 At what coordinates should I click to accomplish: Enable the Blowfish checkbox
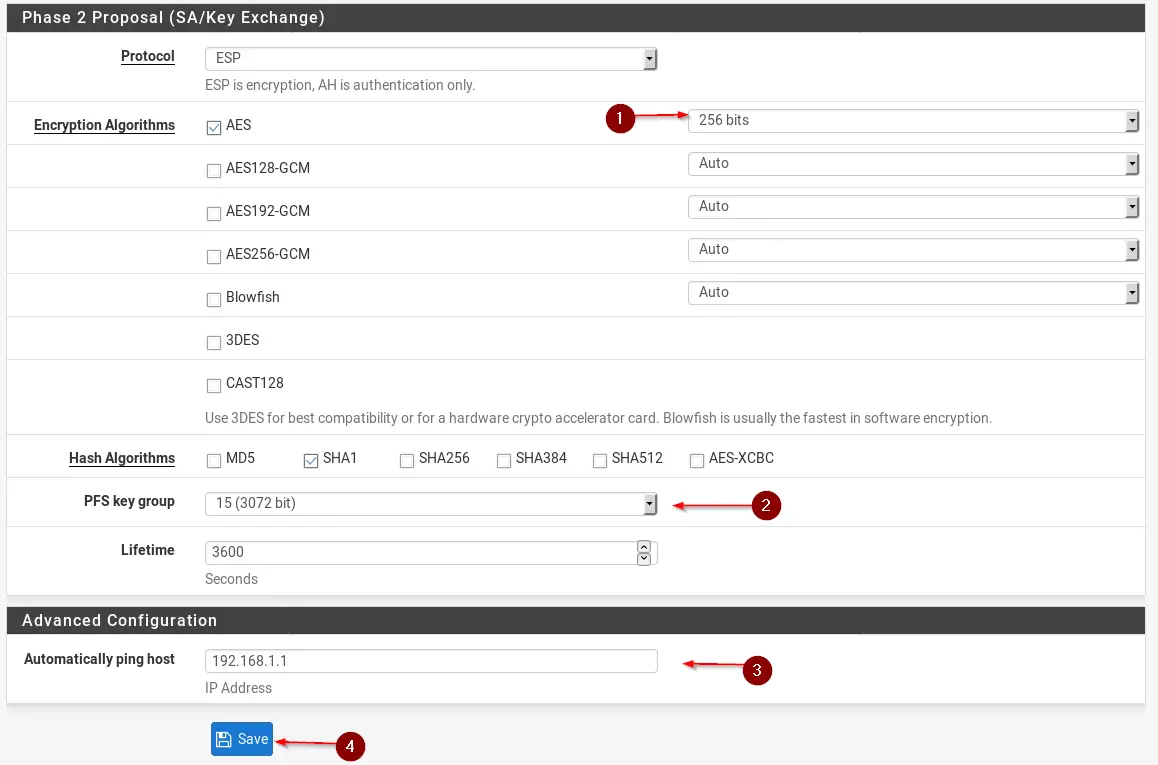[x=214, y=299]
